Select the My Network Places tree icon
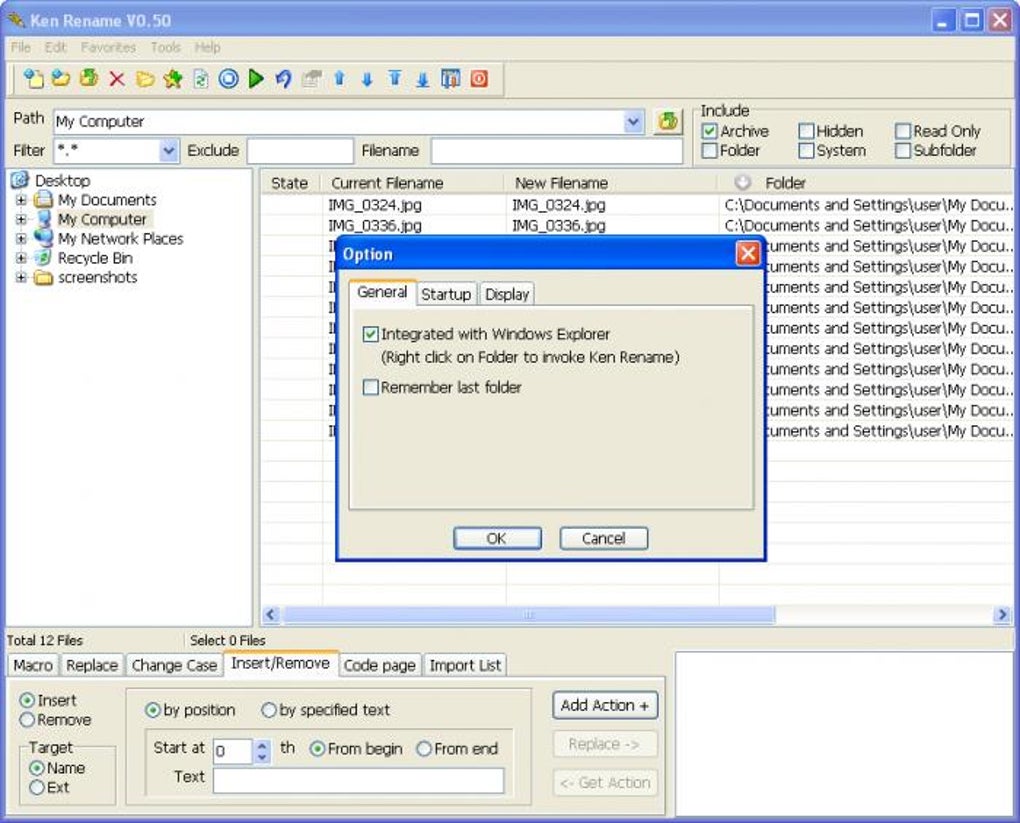This screenshot has height=823, width=1020. click(44, 238)
